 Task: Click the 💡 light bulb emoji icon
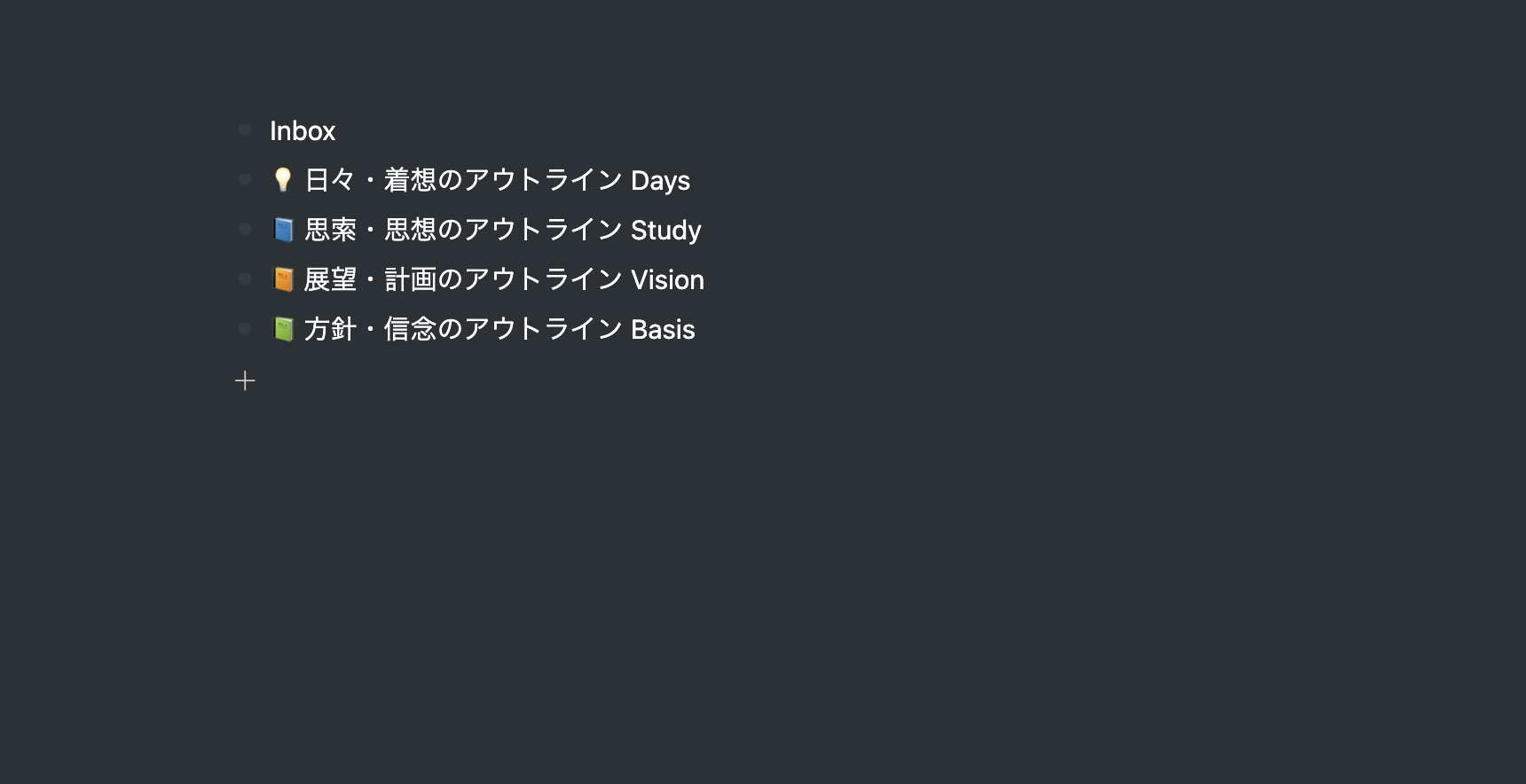pos(282,179)
